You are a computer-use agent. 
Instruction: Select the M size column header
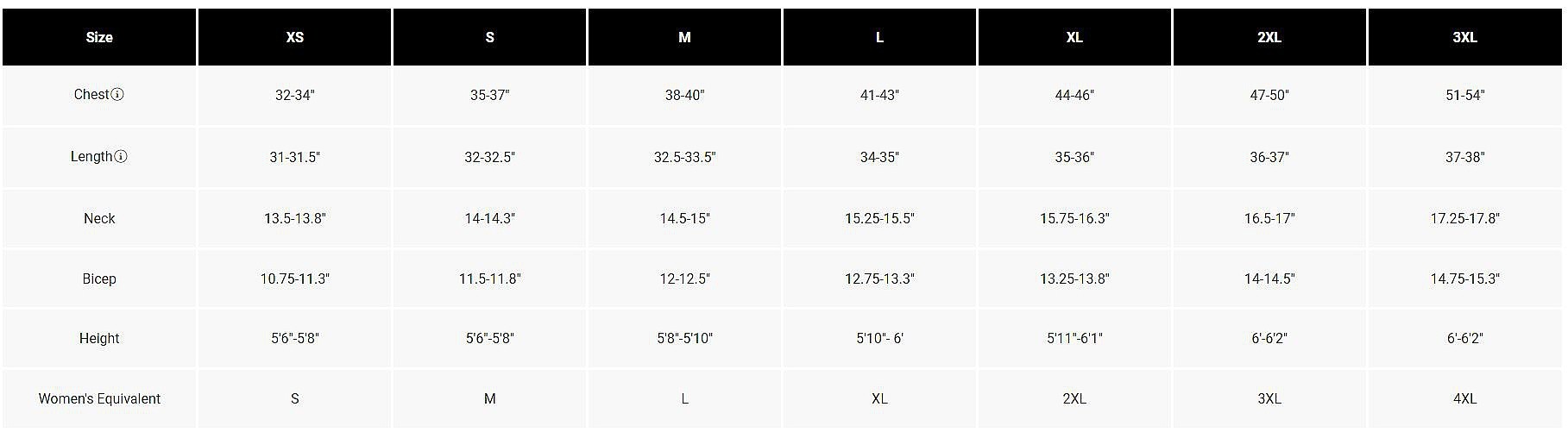684,37
